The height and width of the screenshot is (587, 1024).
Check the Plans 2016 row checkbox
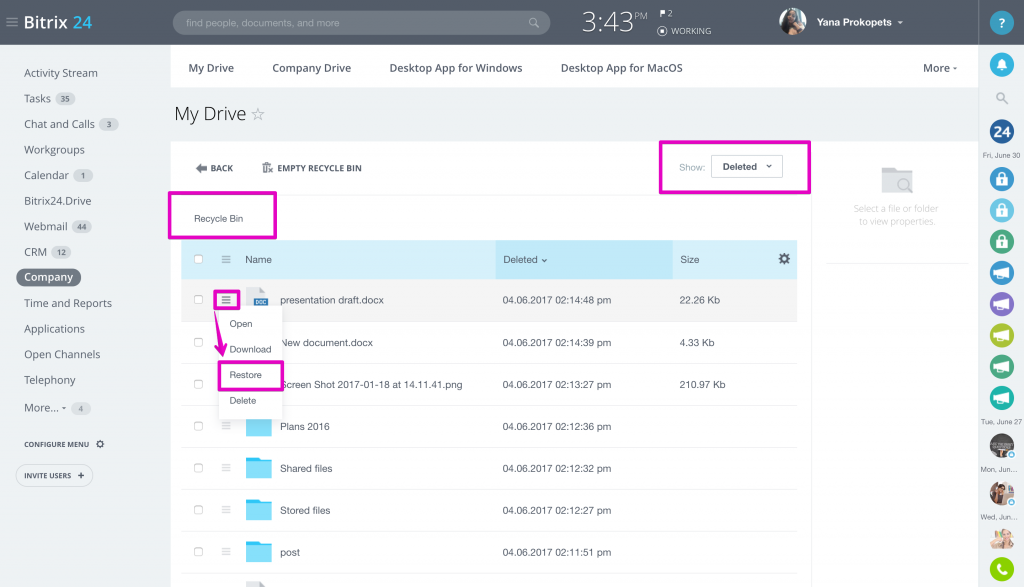pyautogui.click(x=199, y=426)
